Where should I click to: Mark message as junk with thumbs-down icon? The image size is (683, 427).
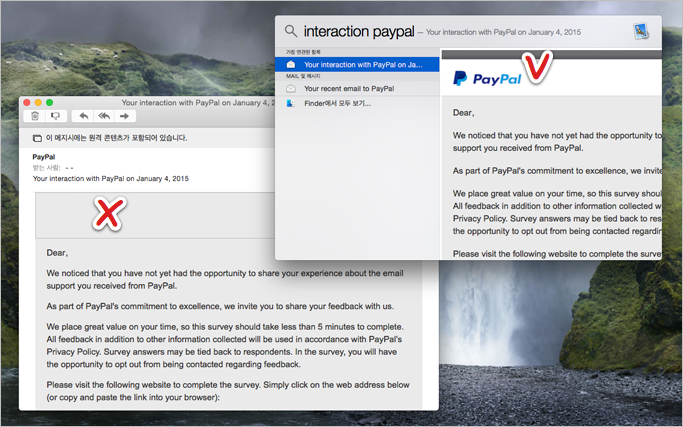(55, 116)
